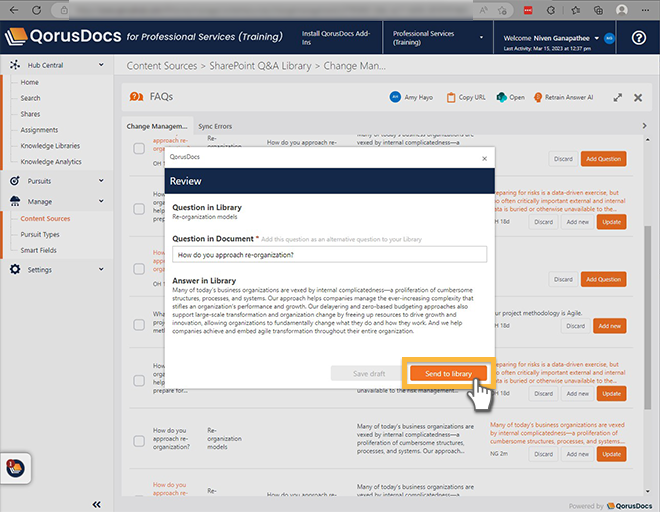This screenshot has height=512, width=660.
Task: Click the FAQ list vertical scrollbar
Action: point(647,318)
